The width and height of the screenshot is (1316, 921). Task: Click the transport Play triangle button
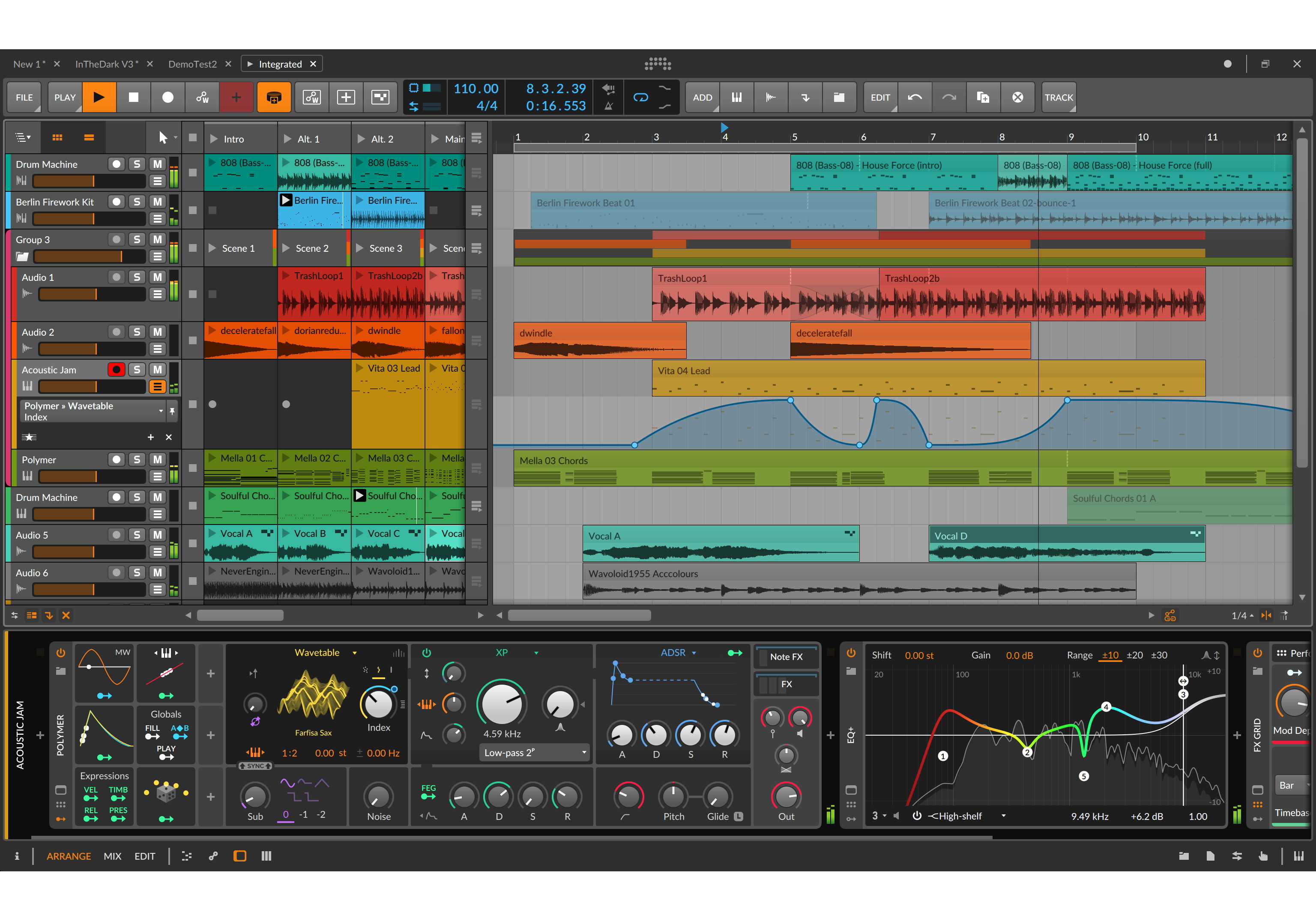point(99,97)
